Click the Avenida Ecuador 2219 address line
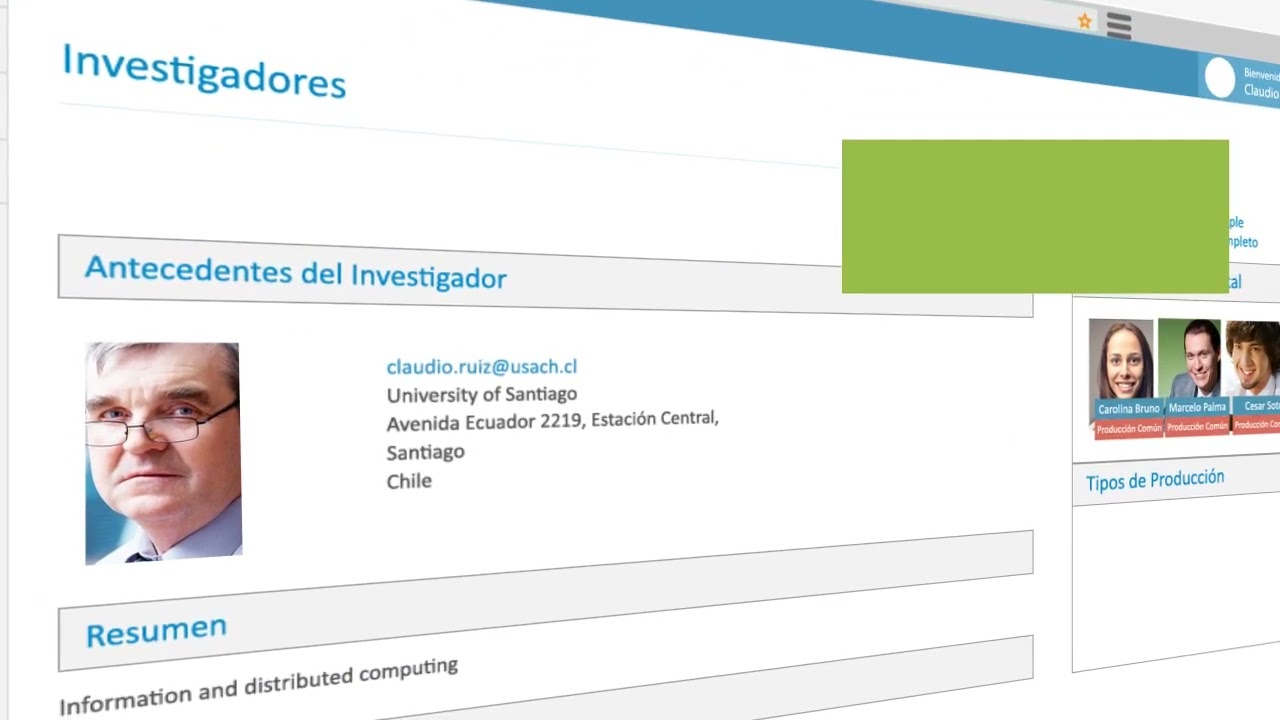Viewport: 1280px width, 720px height. coord(553,420)
